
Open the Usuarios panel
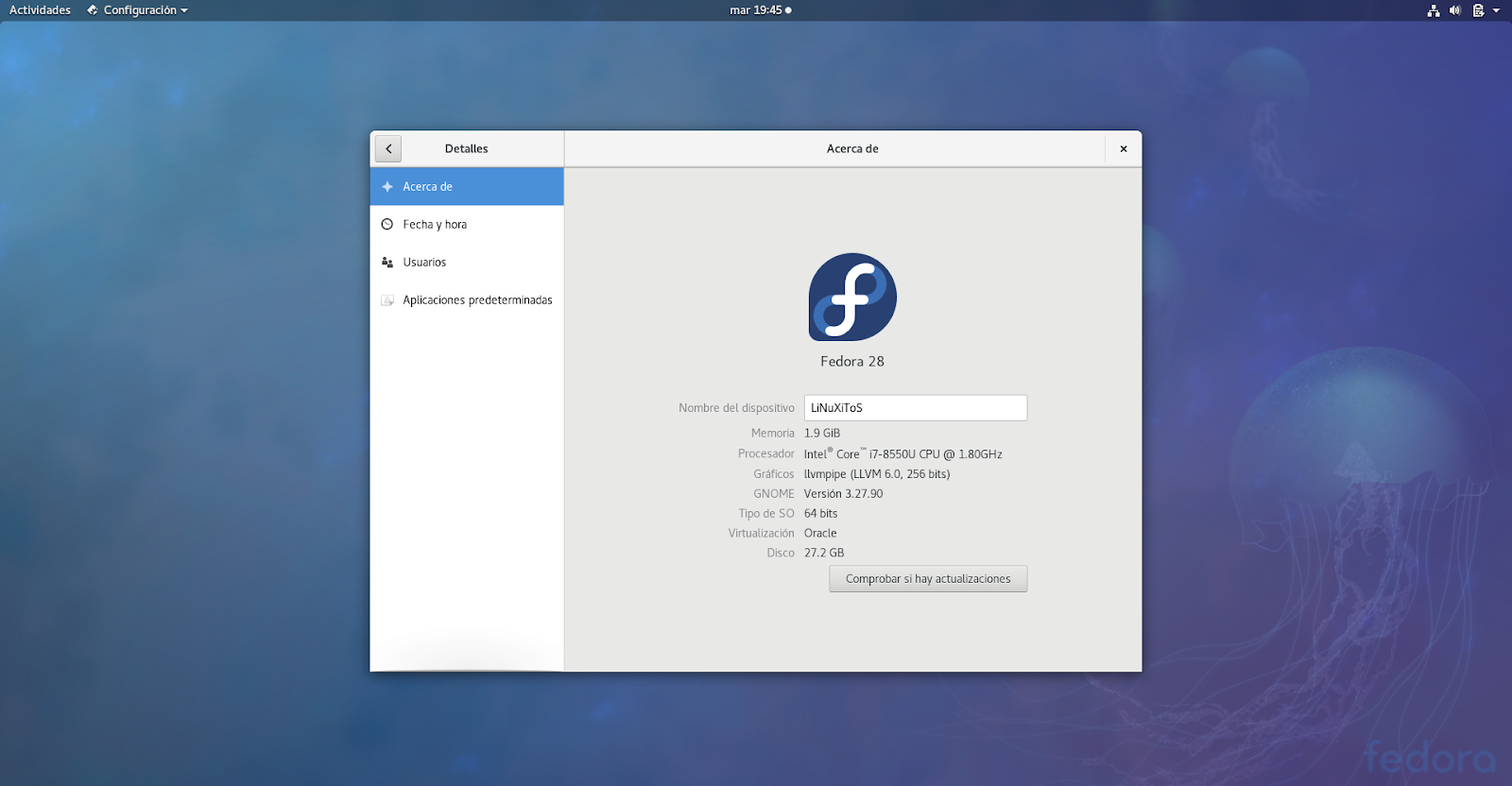click(467, 263)
